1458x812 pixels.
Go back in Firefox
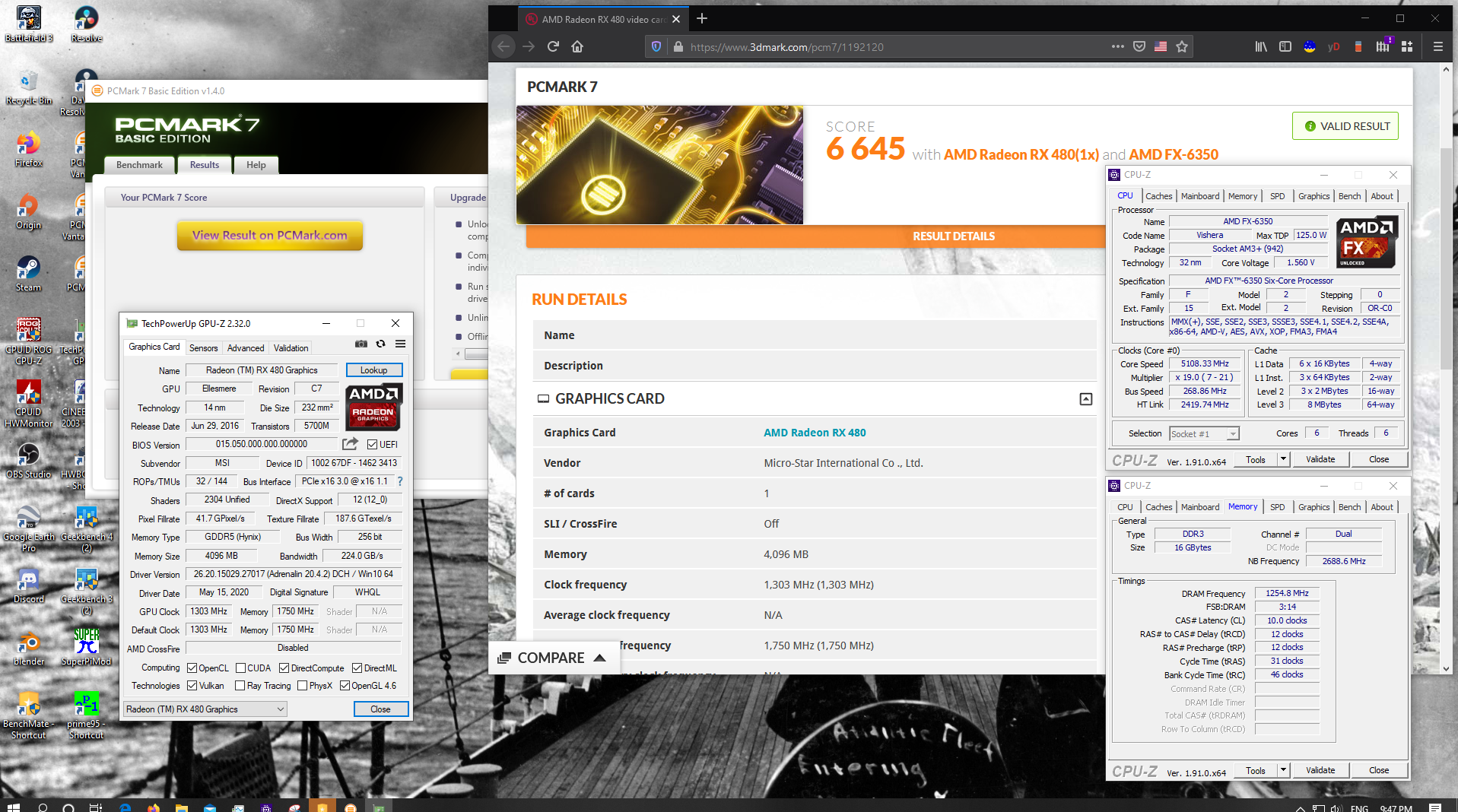[503, 46]
